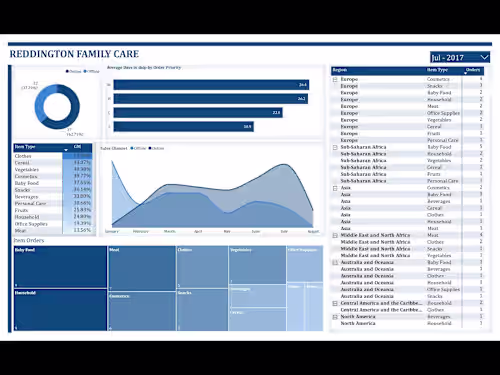Screen dimensions: 500x375
Task: Click the 24.4 top priority bar
Action: 211,85
